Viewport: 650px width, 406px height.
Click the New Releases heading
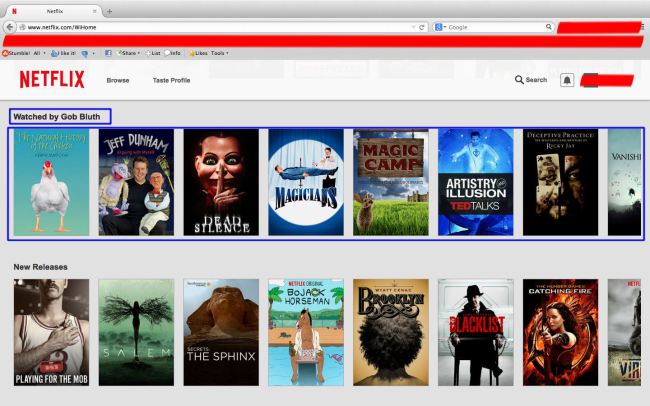(41, 267)
